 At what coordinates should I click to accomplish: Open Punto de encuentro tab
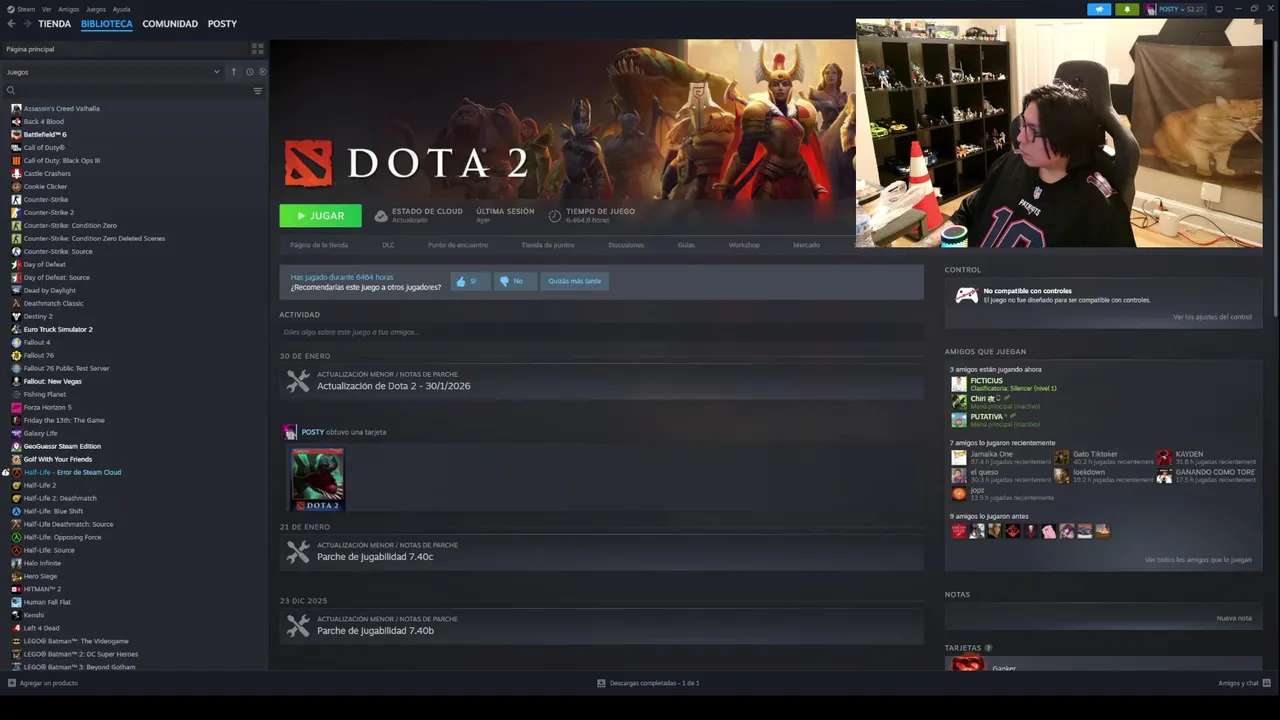point(458,245)
